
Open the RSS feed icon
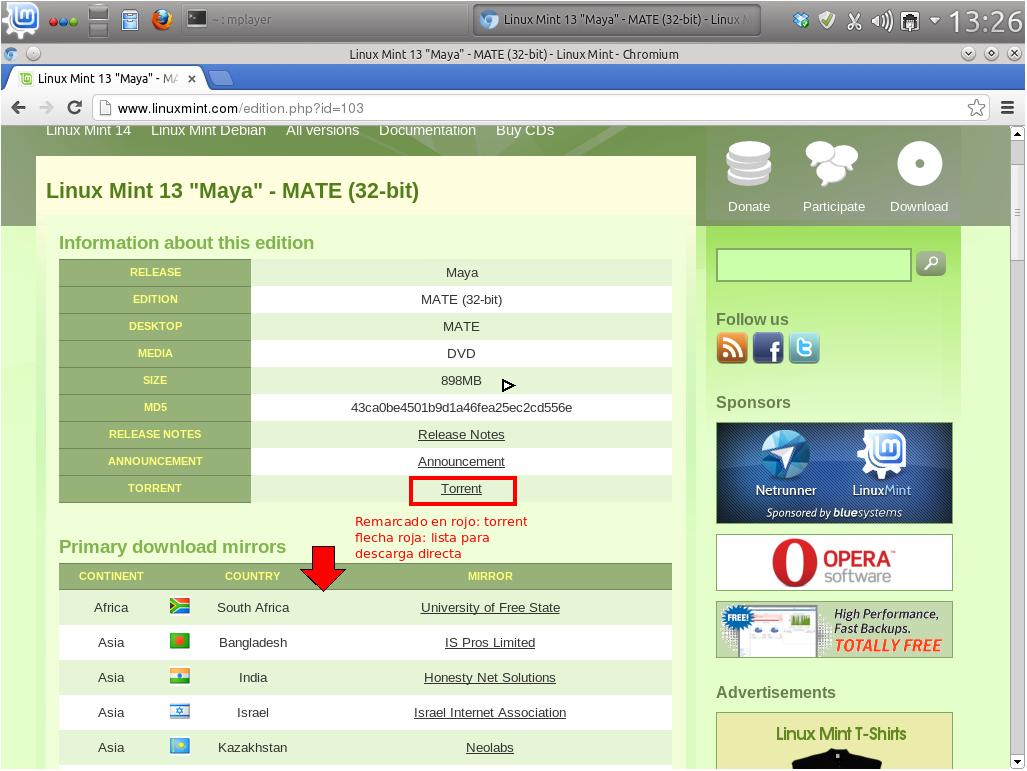(732, 348)
